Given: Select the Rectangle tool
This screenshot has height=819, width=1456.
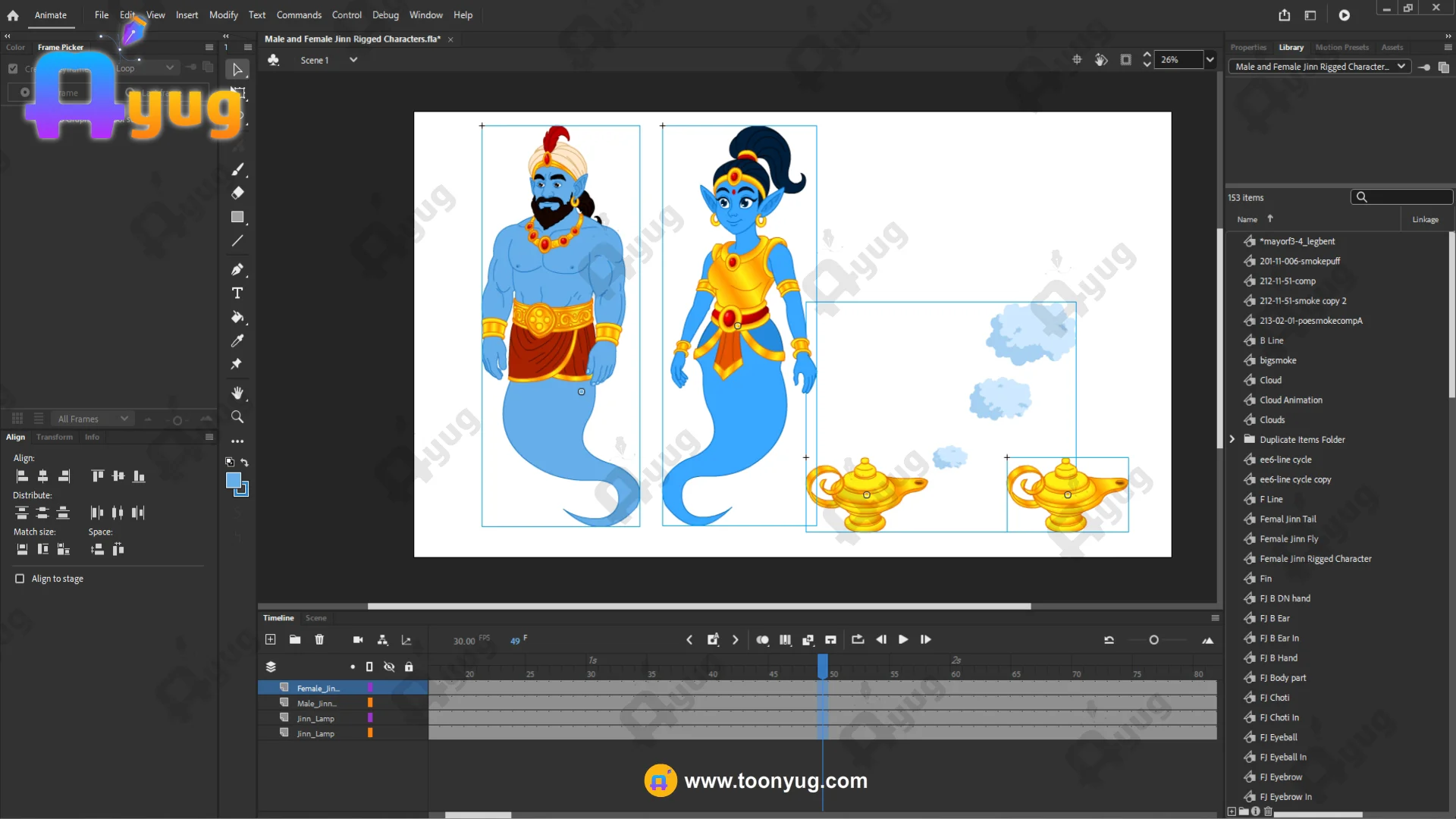Looking at the screenshot, I should click(x=237, y=217).
